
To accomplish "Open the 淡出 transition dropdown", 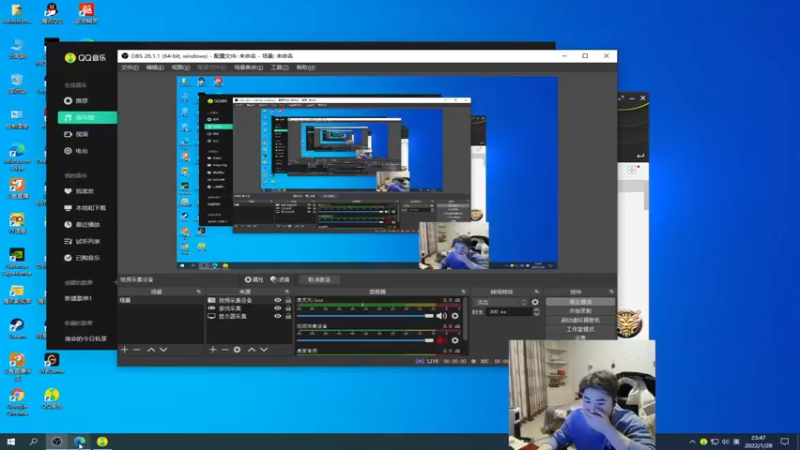I will point(501,302).
